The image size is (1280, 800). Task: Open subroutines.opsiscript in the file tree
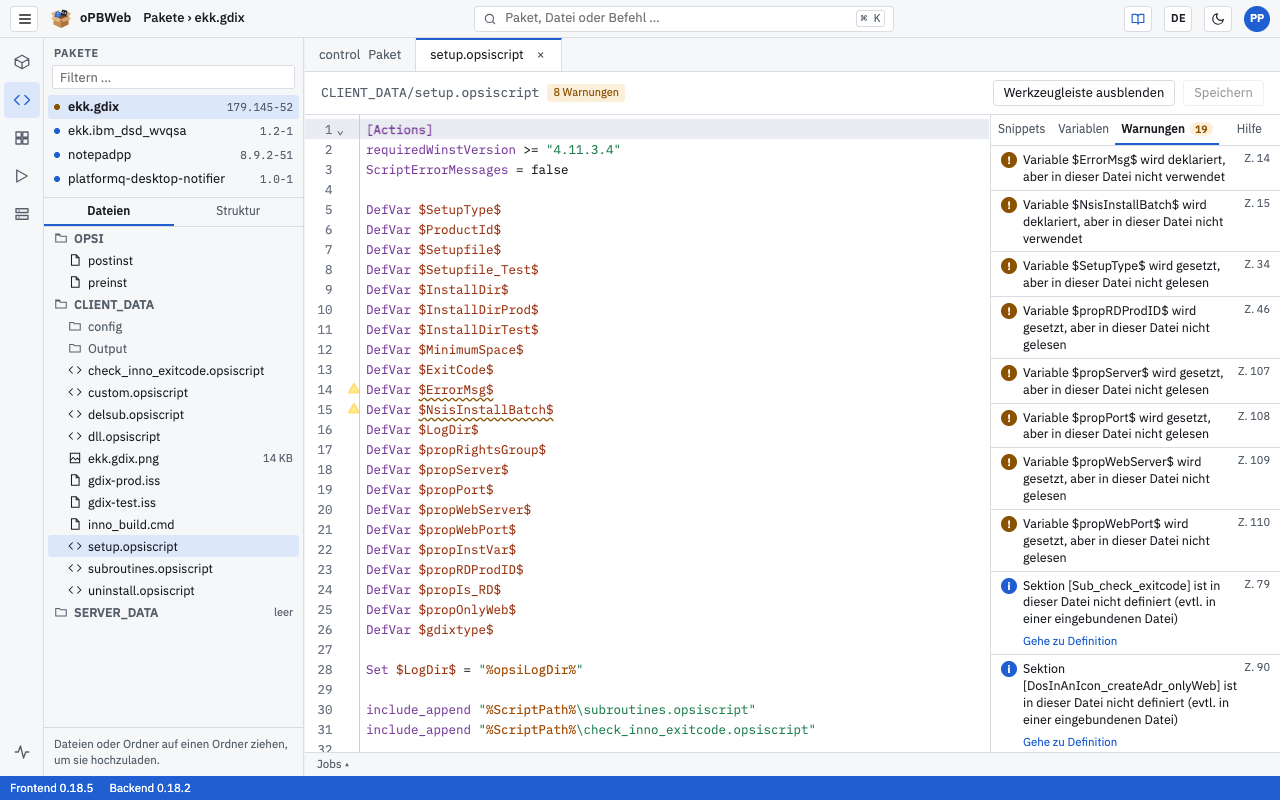(174, 569)
